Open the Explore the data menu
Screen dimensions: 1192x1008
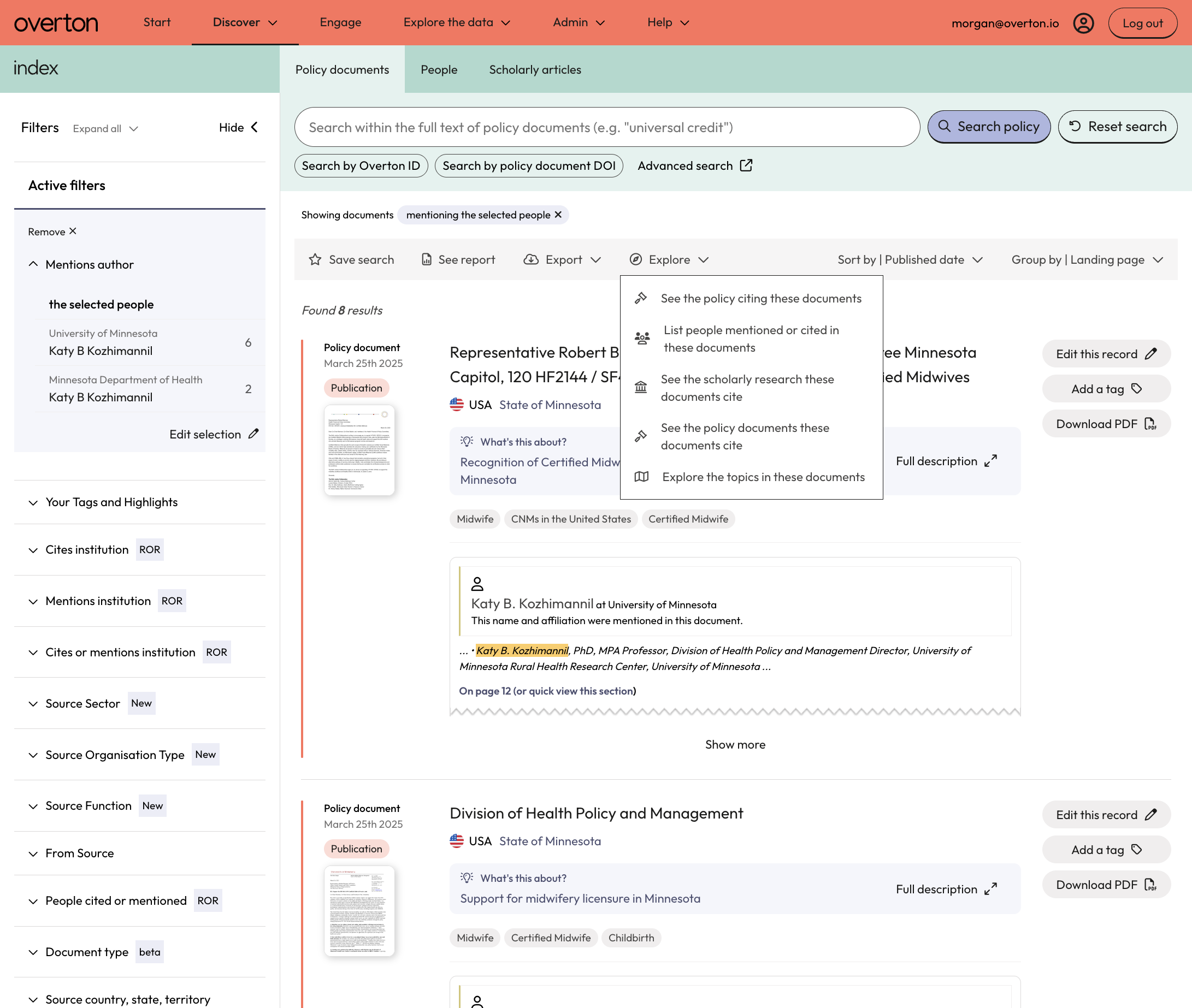click(456, 22)
